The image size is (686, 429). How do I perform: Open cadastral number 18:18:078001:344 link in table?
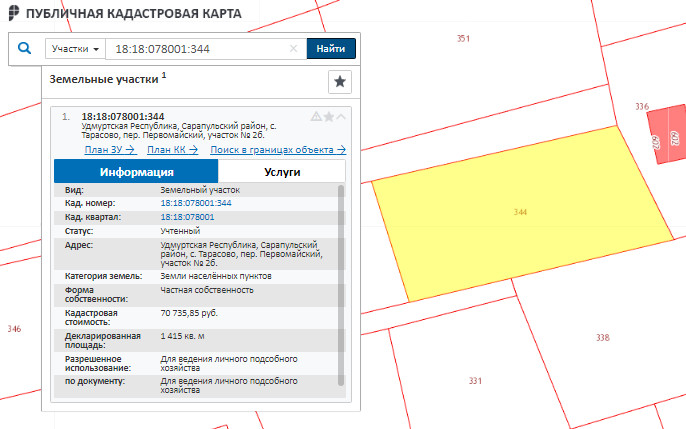196,203
